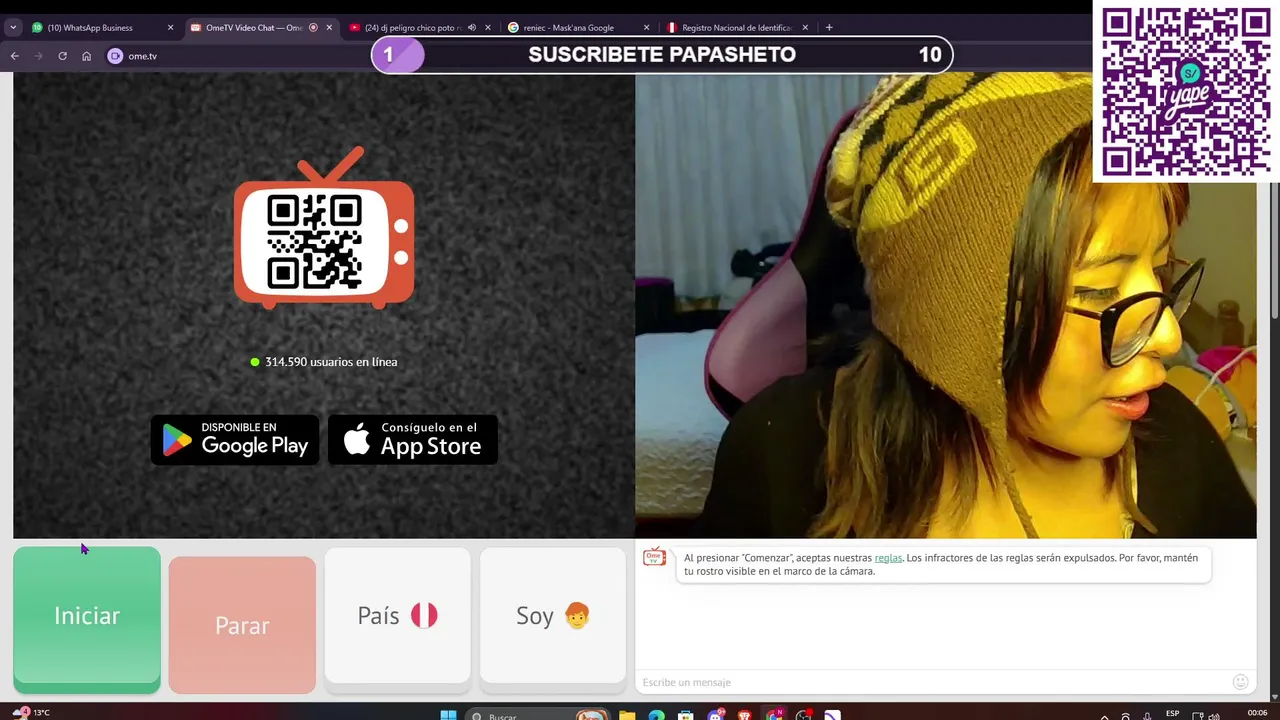Image resolution: width=1280 pixels, height=720 pixels.
Task: Open the Brave browser taskbar icon
Action: point(745,716)
